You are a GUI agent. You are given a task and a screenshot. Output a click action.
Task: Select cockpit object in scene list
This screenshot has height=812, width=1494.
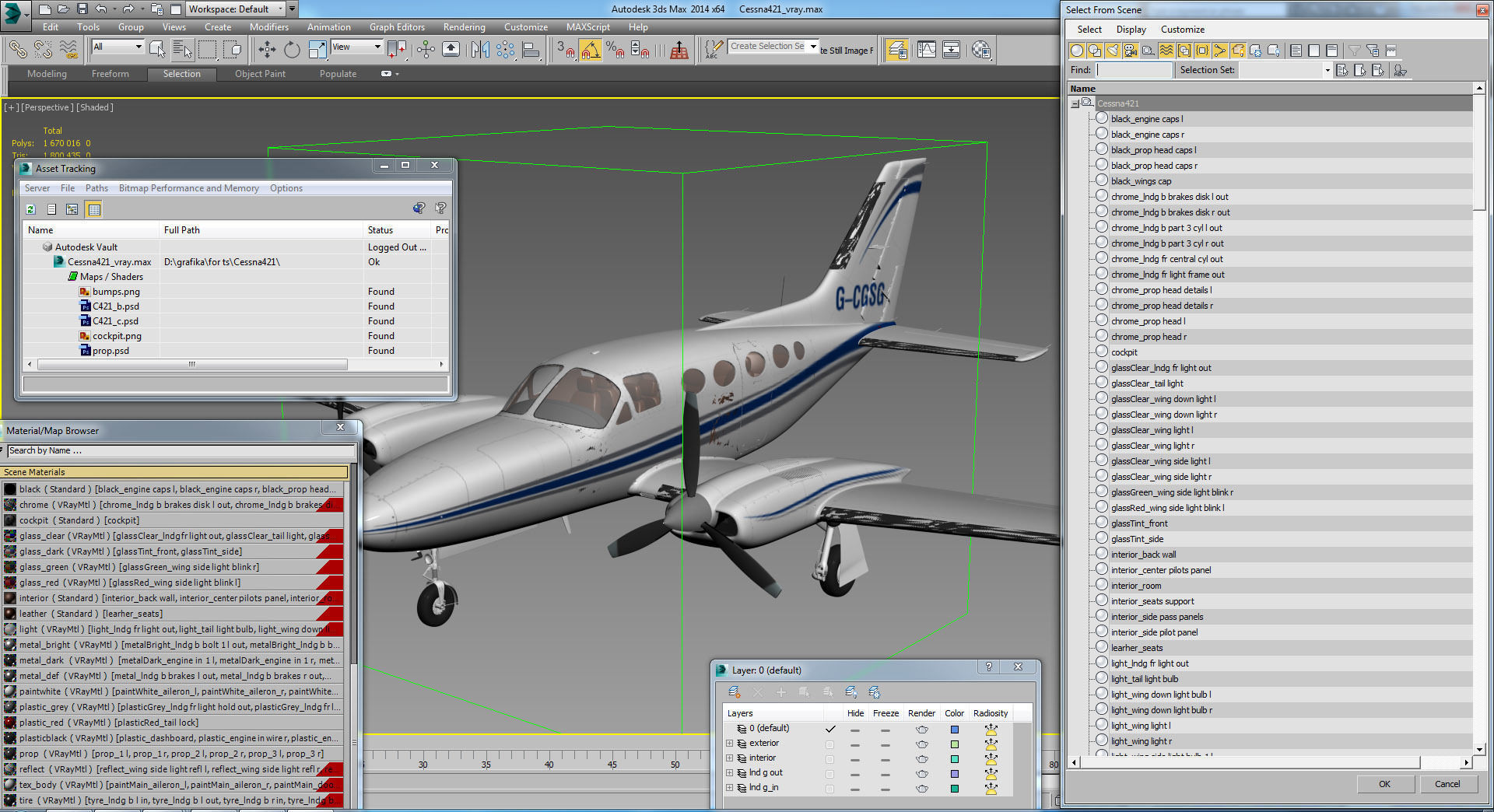click(1124, 352)
